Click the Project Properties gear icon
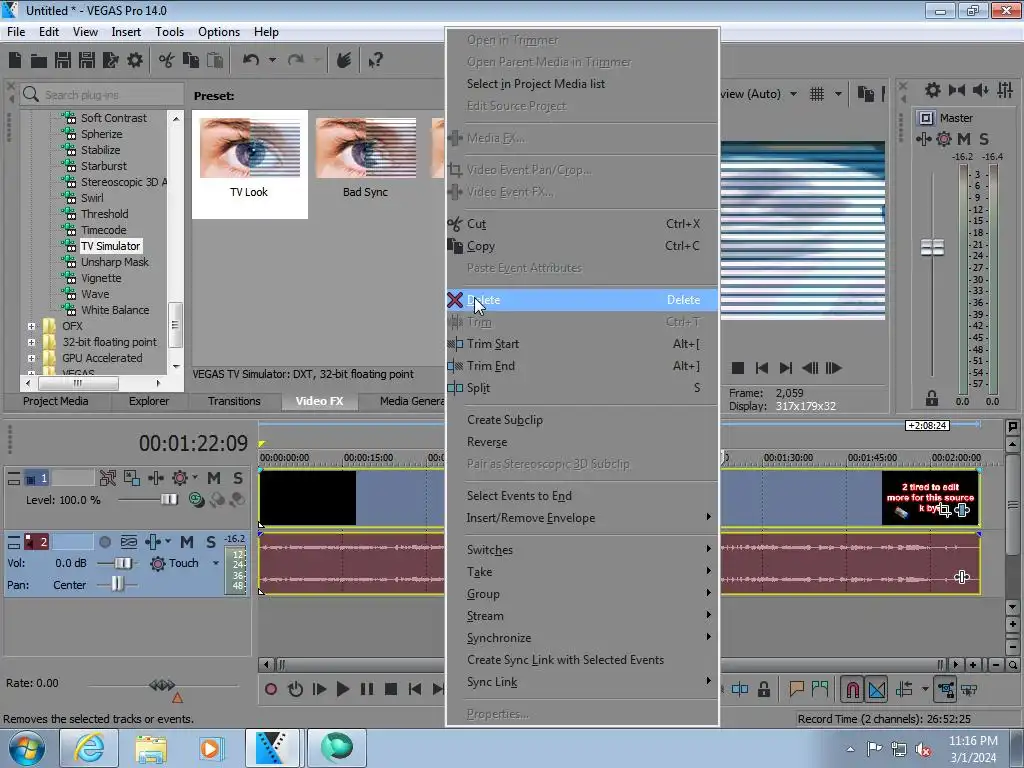Image resolution: width=1024 pixels, height=768 pixels. [135, 61]
